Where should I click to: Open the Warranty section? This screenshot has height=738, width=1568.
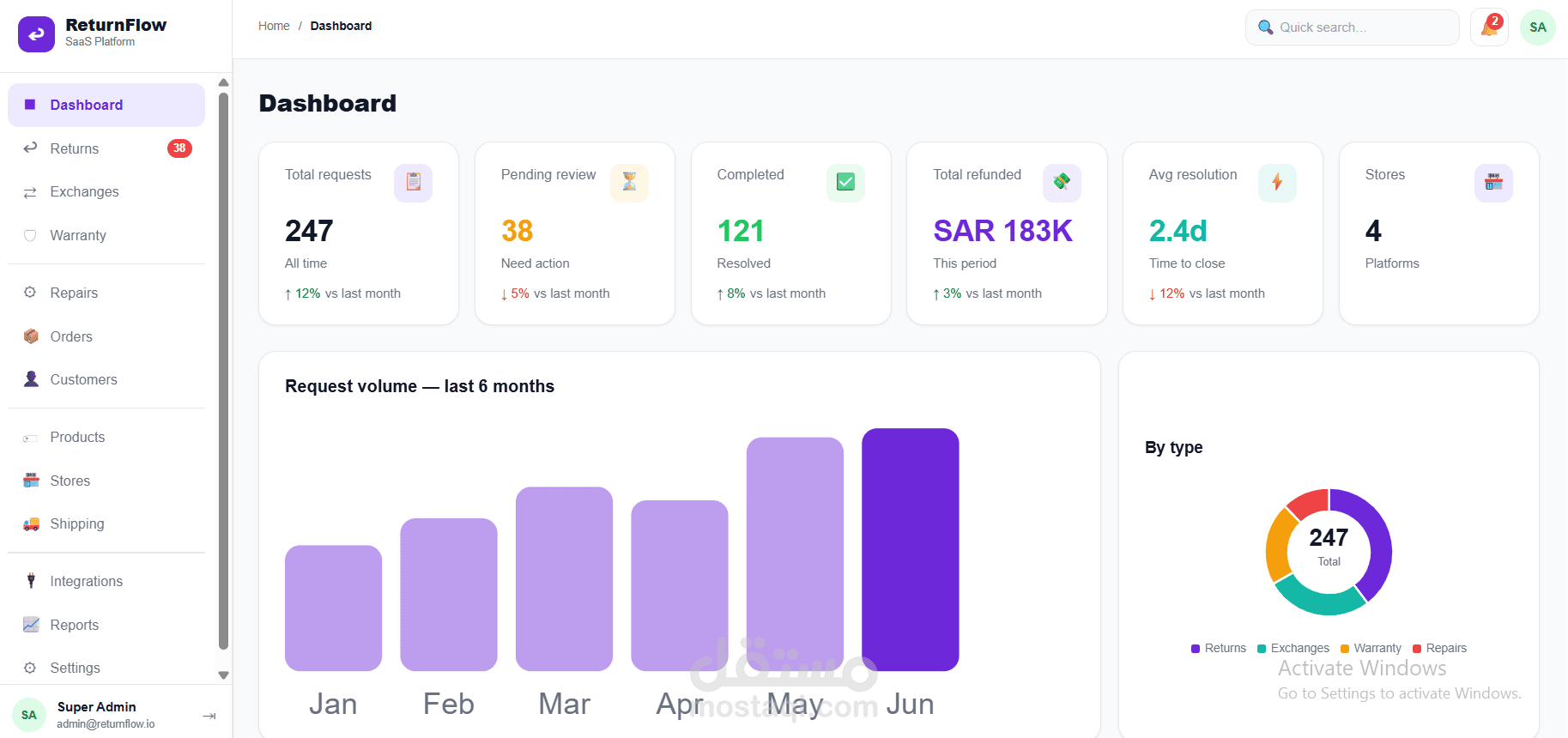106,235
